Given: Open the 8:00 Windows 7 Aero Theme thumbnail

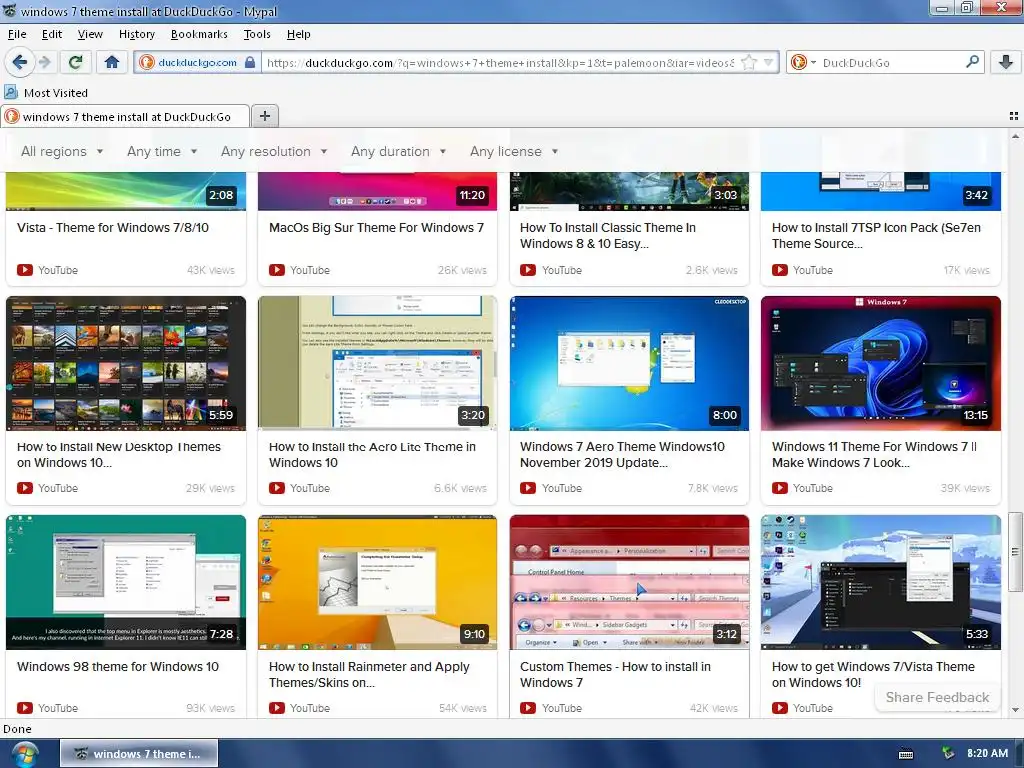Looking at the screenshot, I should (x=629, y=363).
